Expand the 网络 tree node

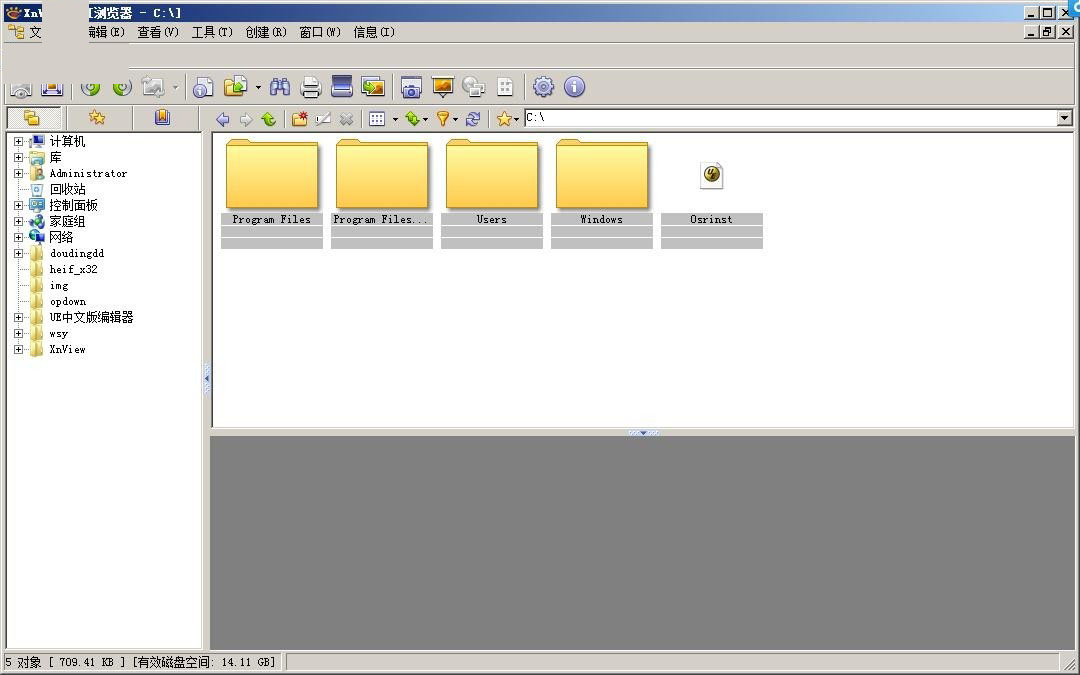coord(19,238)
